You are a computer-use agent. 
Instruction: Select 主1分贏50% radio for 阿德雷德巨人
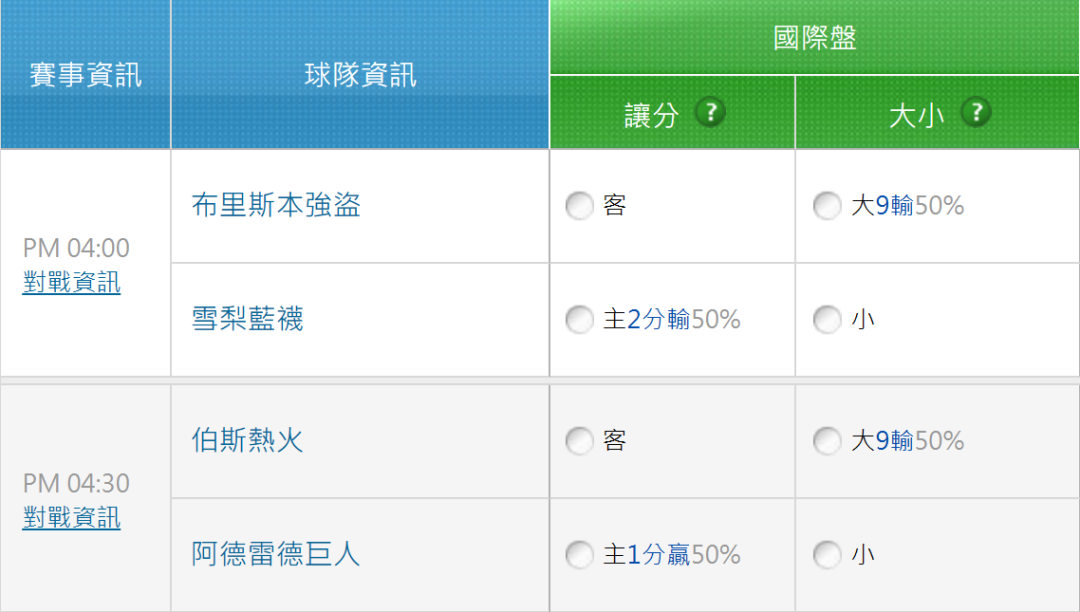[579, 555]
